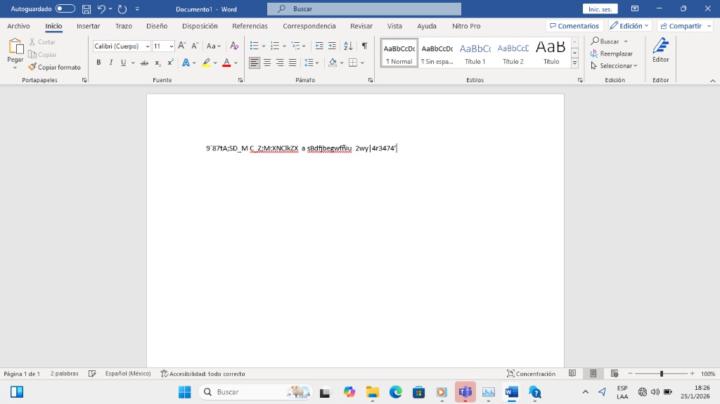Viewport: 720px width, 404px height.
Task: Apply the Título 1 style
Action: [x=474, y=52]
